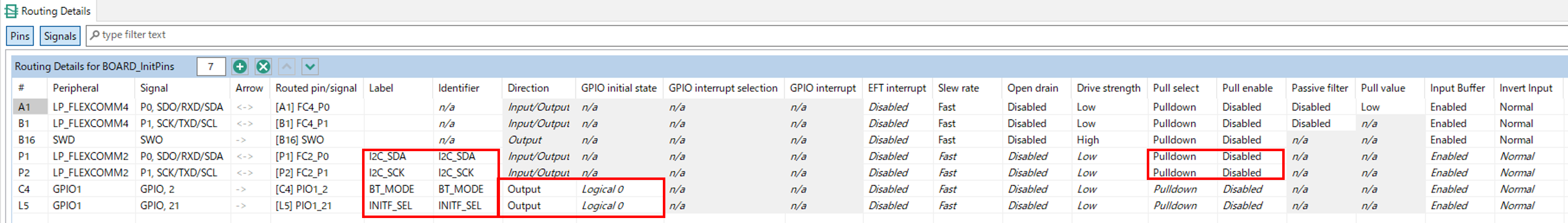1568x223 pixels.
Task: Click the green add row plus icon
Action: (x=240, y=66)
